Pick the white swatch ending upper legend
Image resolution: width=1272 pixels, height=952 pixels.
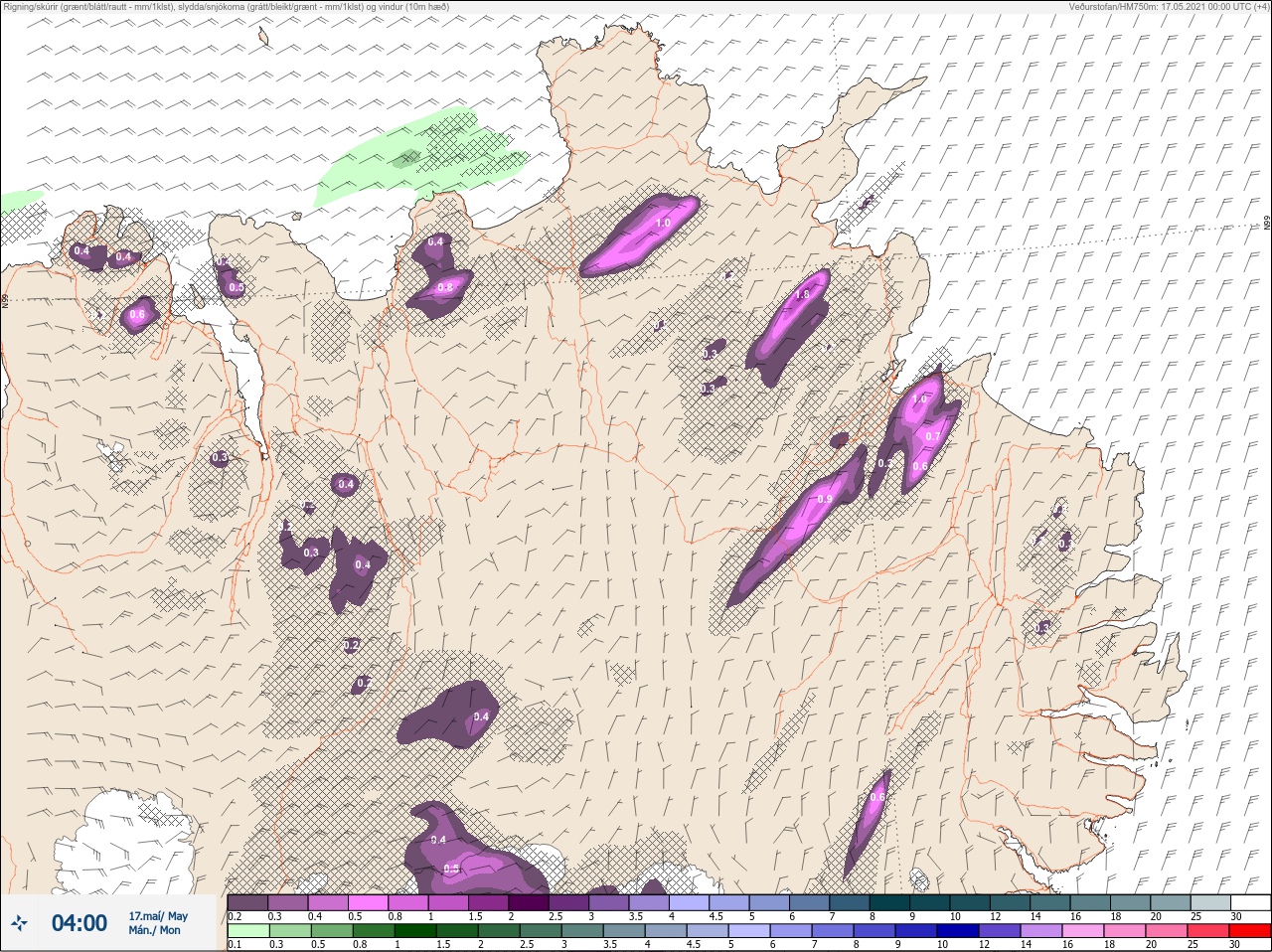[x=1250, y=902]
